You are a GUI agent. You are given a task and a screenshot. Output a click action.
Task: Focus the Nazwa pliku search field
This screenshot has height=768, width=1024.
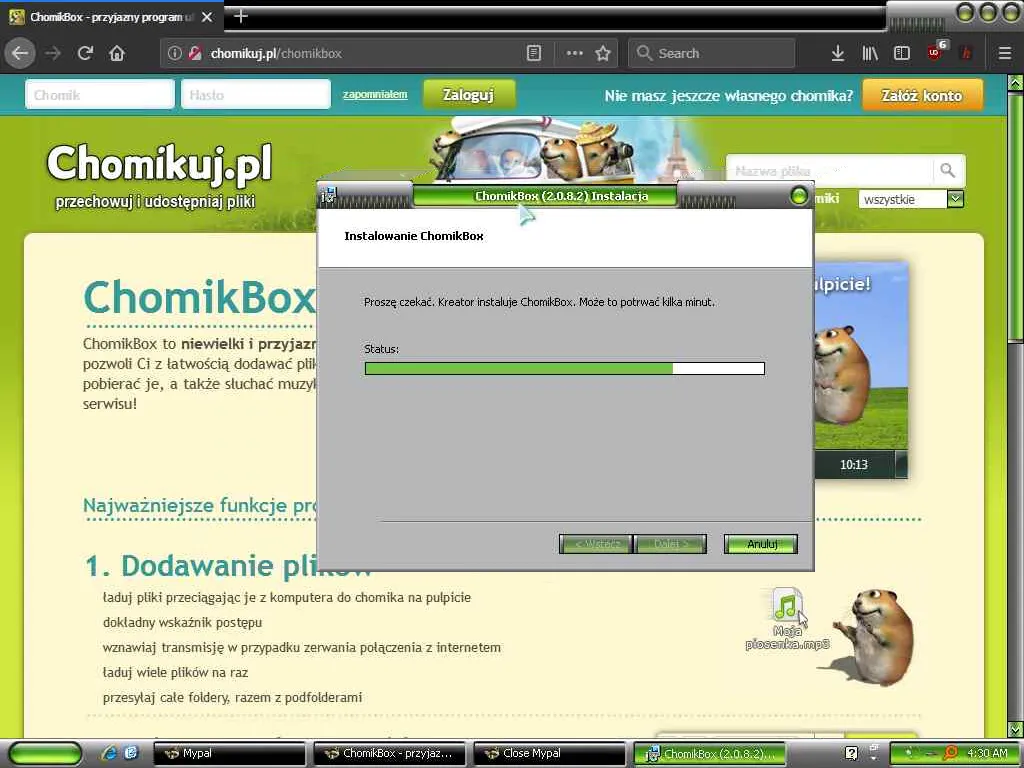click(x=829, y=170)
